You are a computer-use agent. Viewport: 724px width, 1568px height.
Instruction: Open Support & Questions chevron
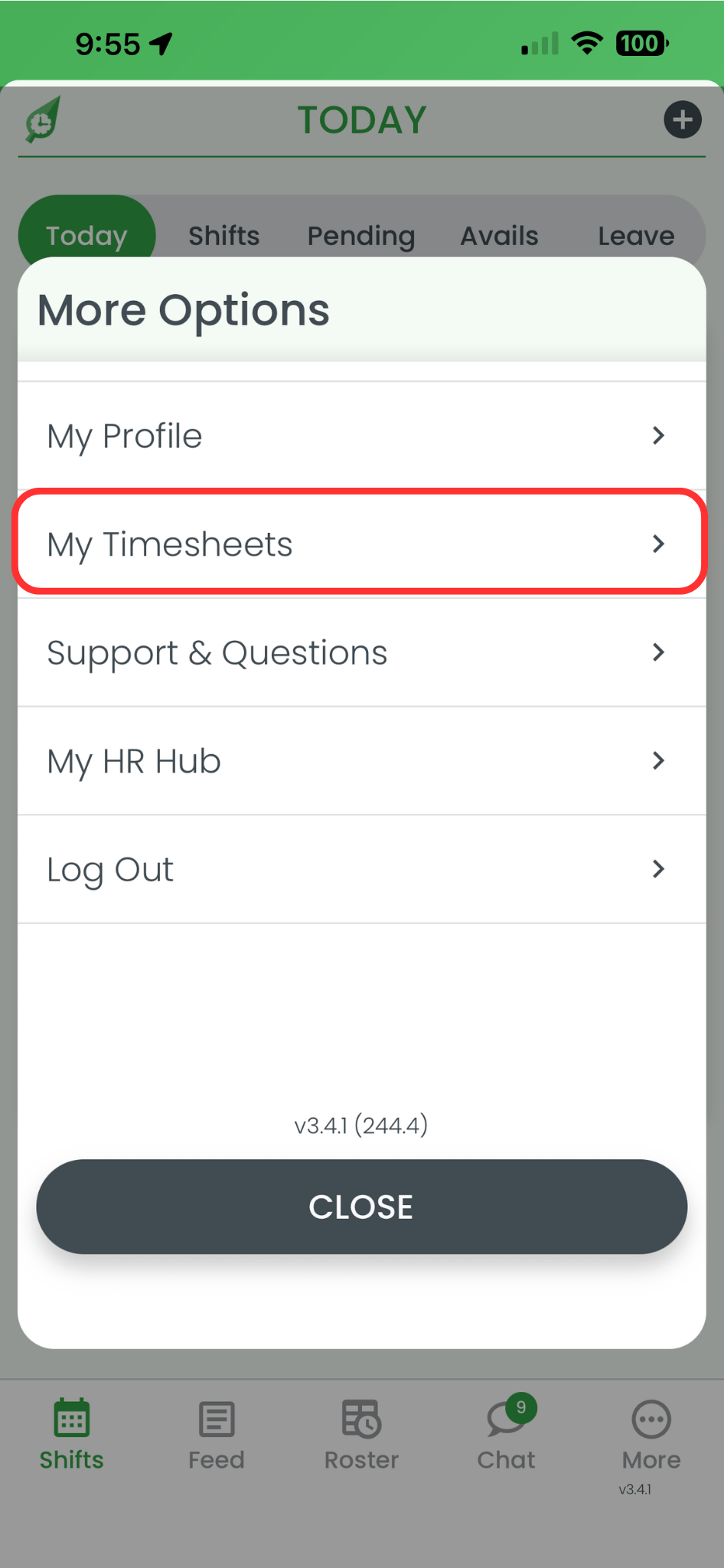tap(658, 652)
